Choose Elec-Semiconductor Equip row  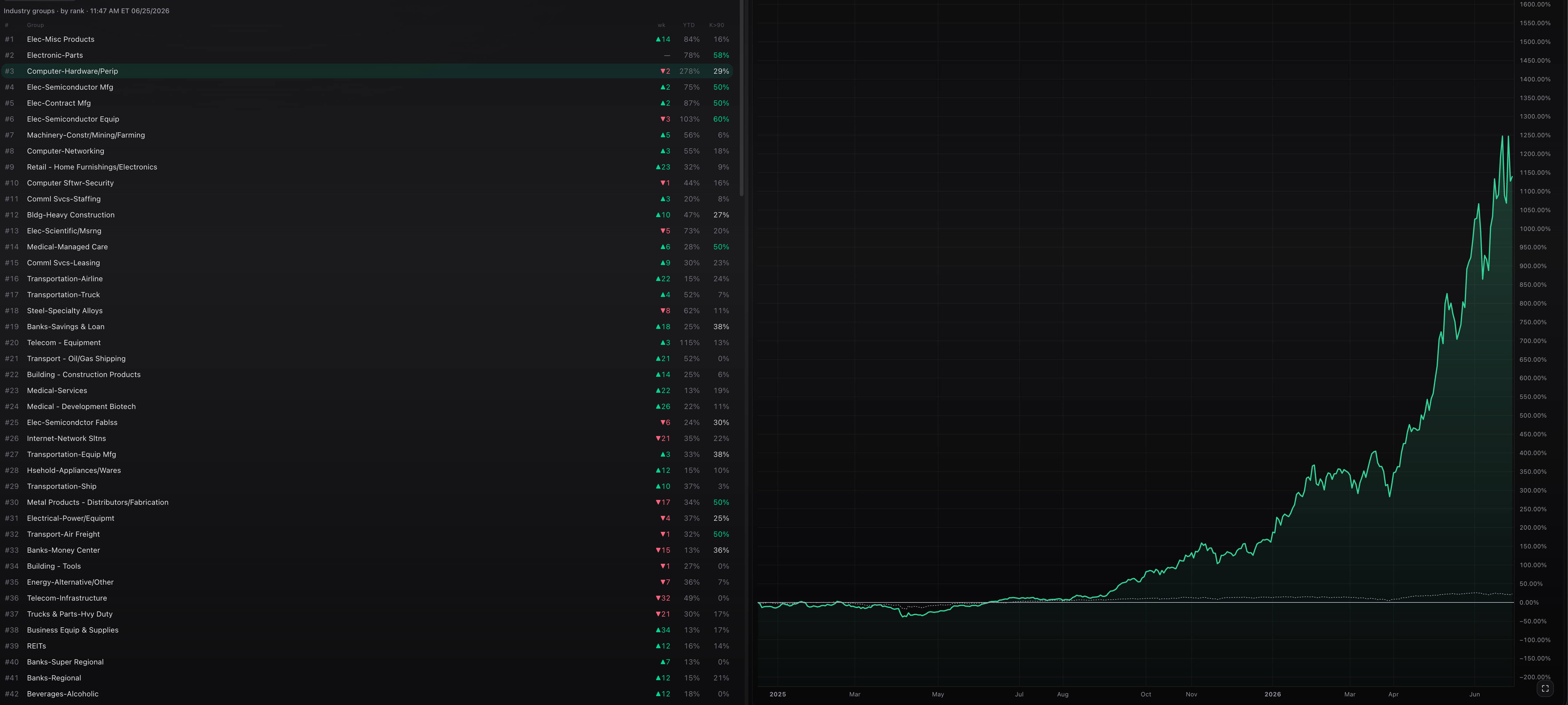click(x=367, y=119)
